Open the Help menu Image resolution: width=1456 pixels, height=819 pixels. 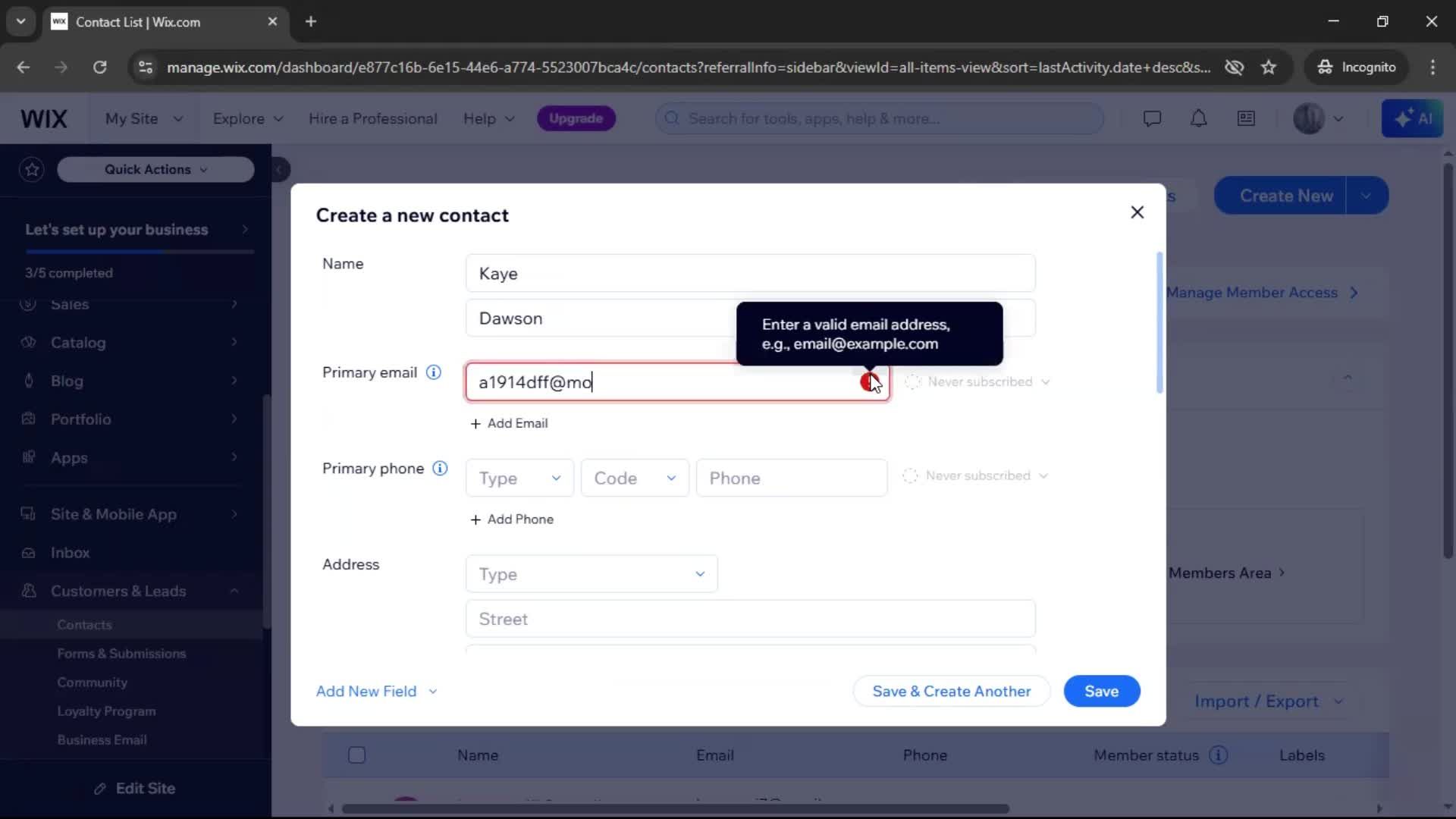tap(489, 119)
